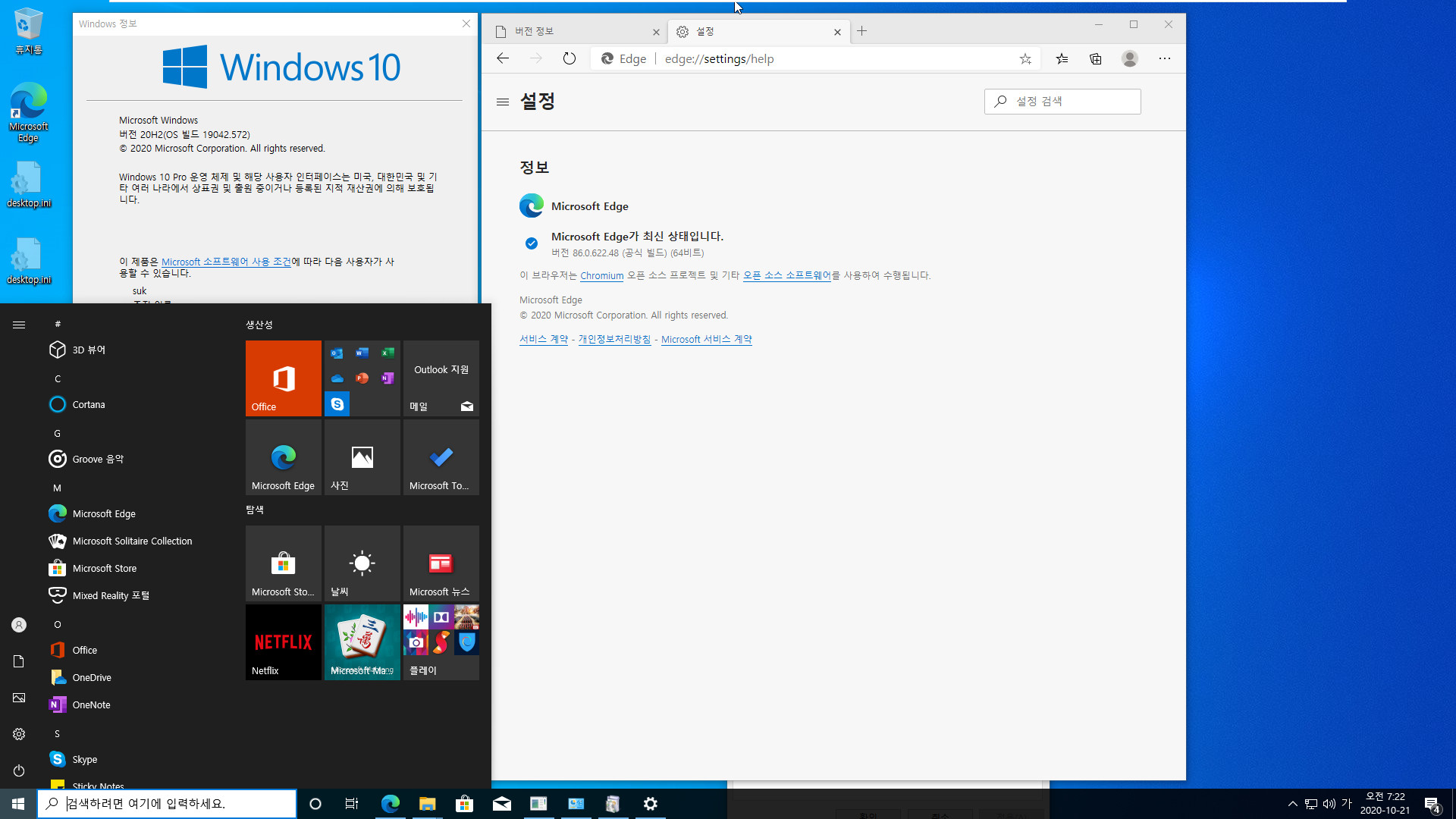Add this page to favorites star

point(1025,58)
